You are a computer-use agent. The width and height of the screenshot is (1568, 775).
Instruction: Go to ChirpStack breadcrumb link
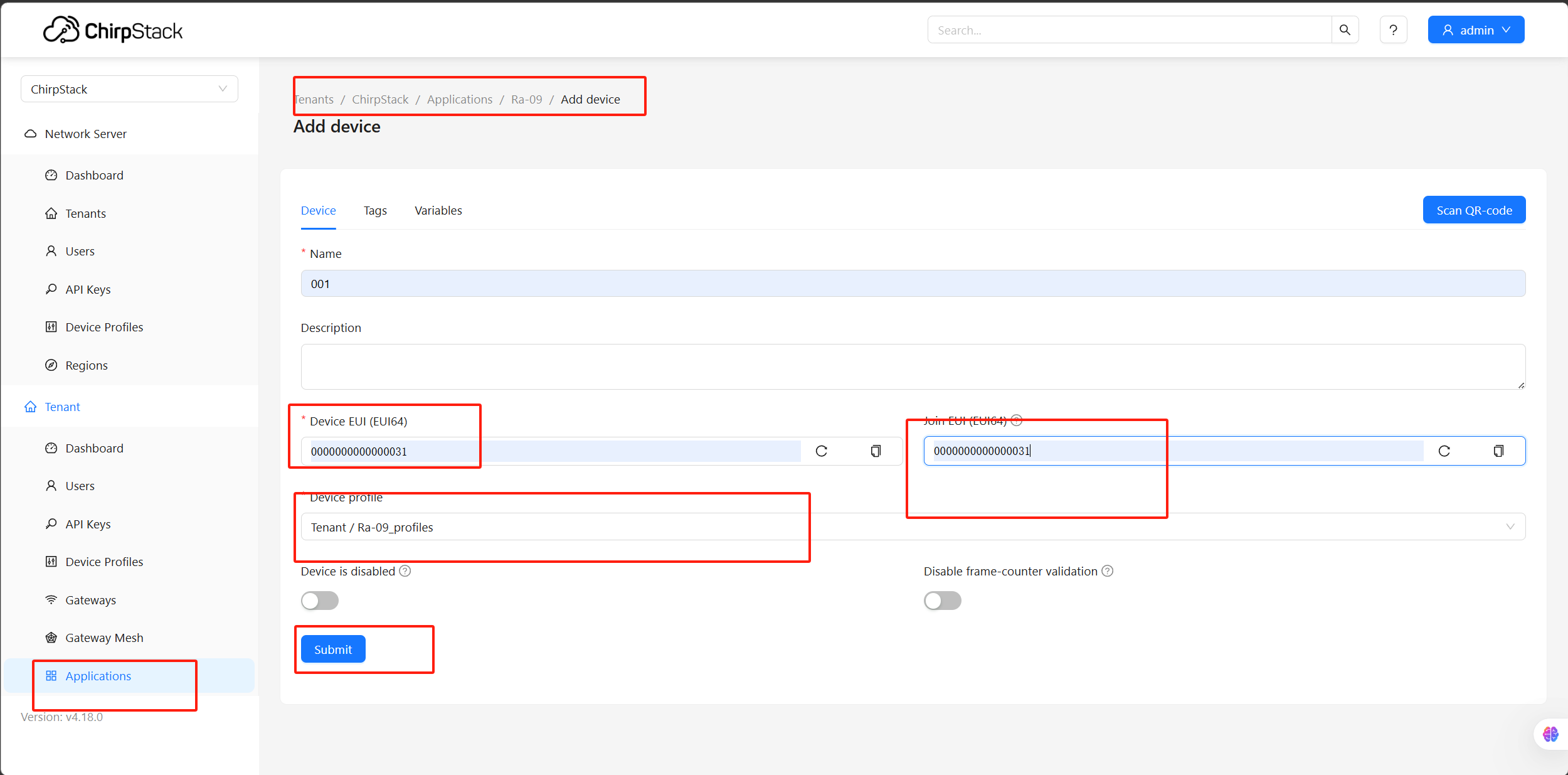click(x=380, y=99)
